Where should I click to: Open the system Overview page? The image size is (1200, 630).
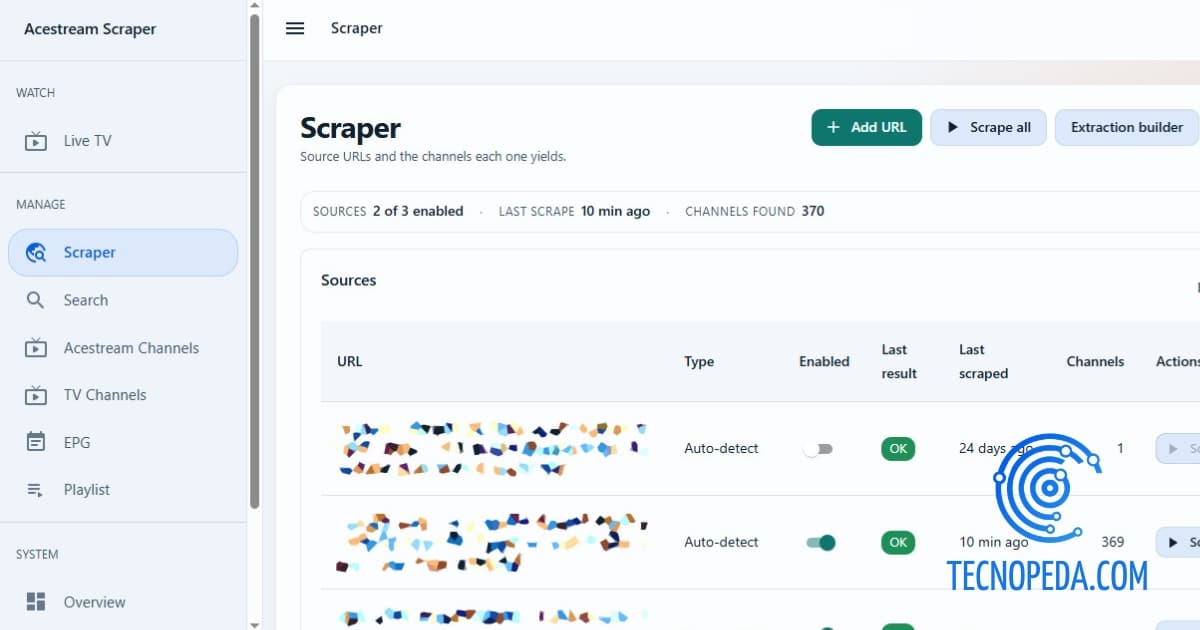(123, 602)
